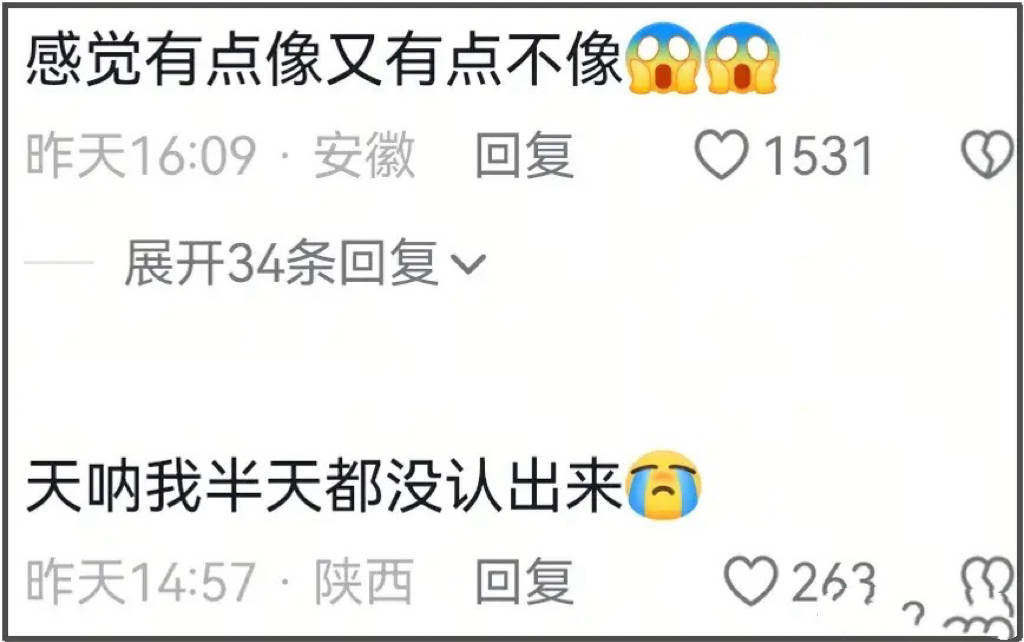Dislike the comment from 安徽 with broken heart

(x=987, y=155)
